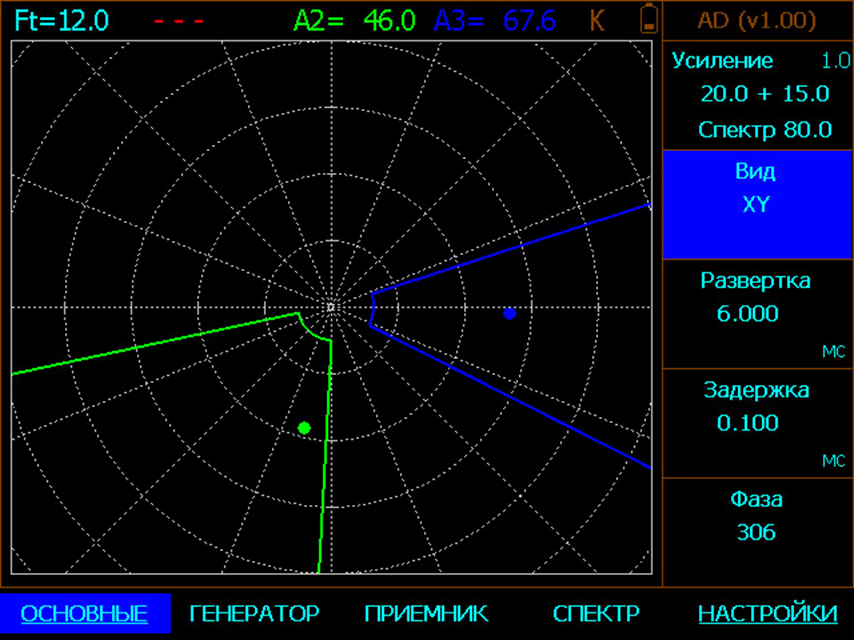854x640 pixels.
Task: Switch to the ПРИЕМНИК tab
Action: [x=426, y=613]
